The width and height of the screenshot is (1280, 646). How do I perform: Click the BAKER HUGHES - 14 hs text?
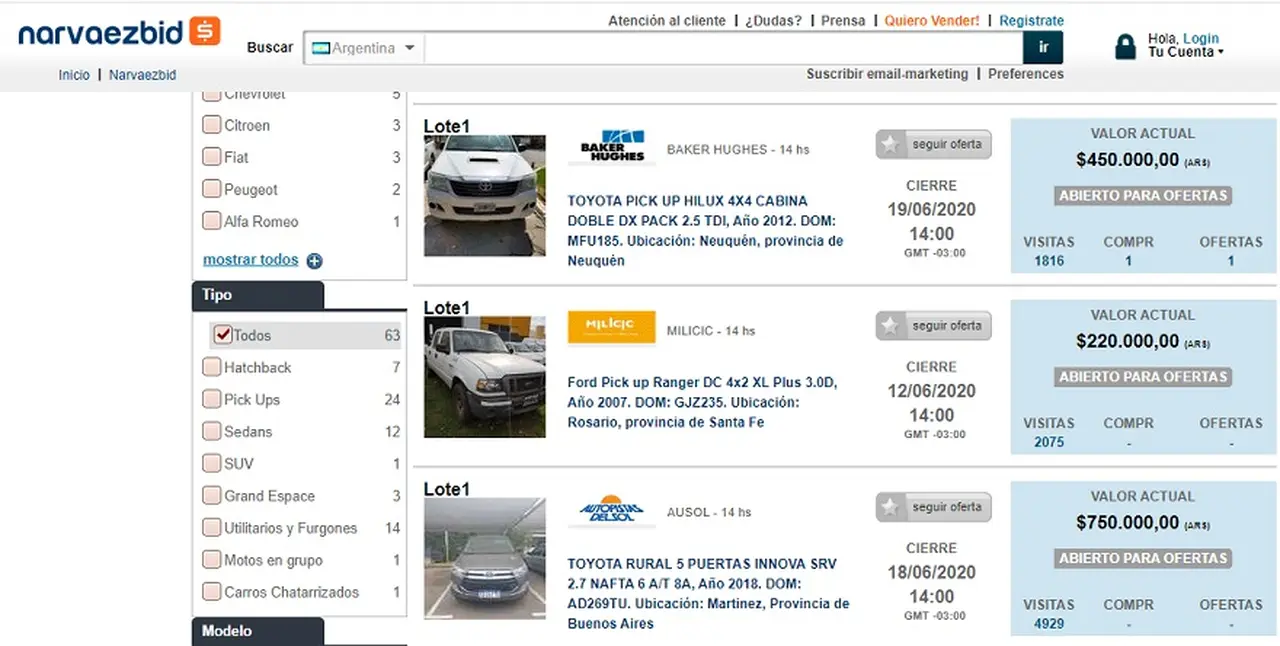[738, 150]
